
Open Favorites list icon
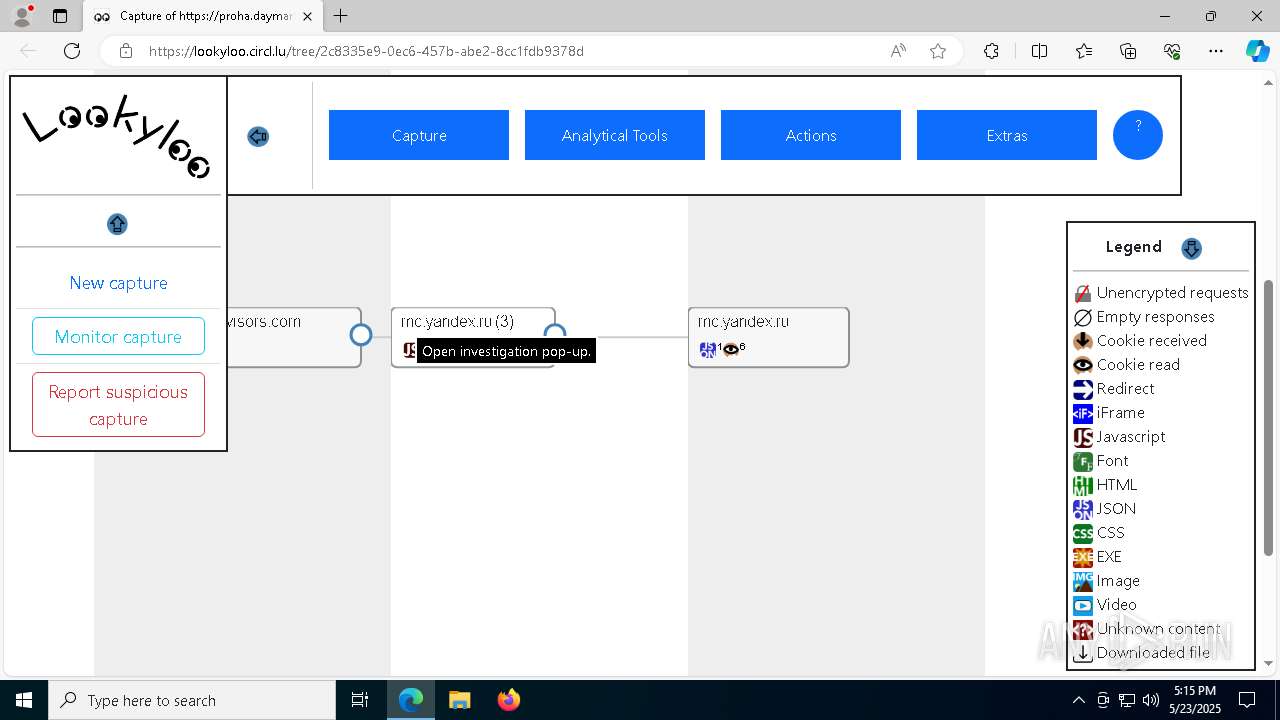pyautogui.click(x=1084, y=51)
